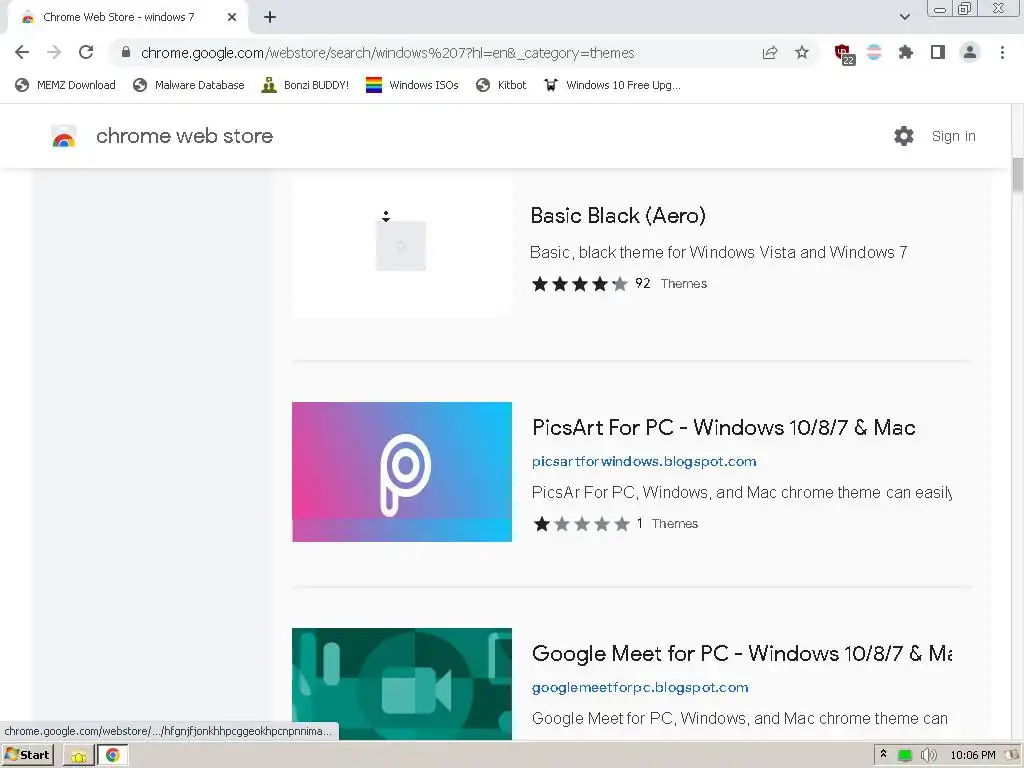Click the Google Meet green thumbnail
1024x768 pixels.
click(402, 684)
